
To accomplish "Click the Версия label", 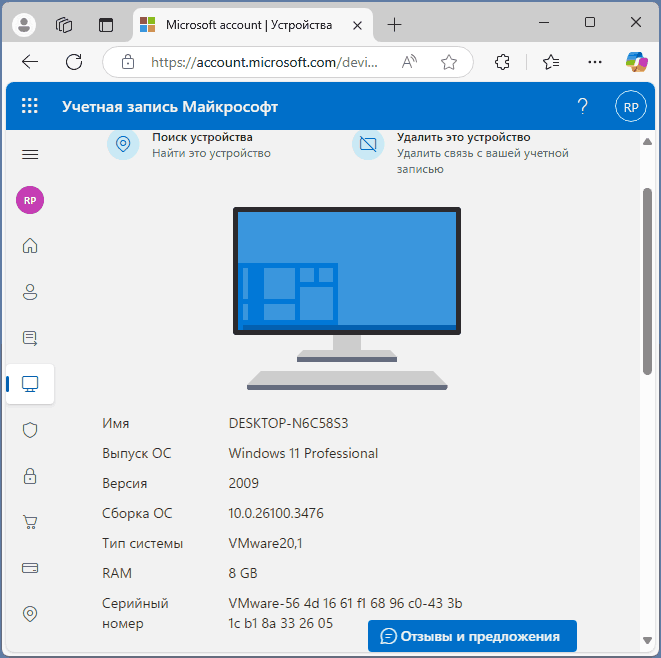I will click(x=124, y=483).
